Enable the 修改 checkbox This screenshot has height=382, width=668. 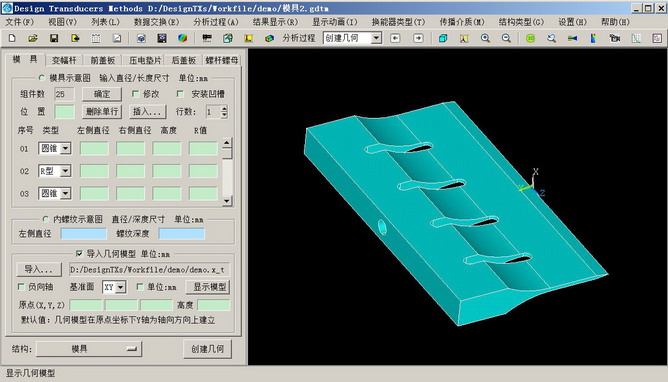136,94
